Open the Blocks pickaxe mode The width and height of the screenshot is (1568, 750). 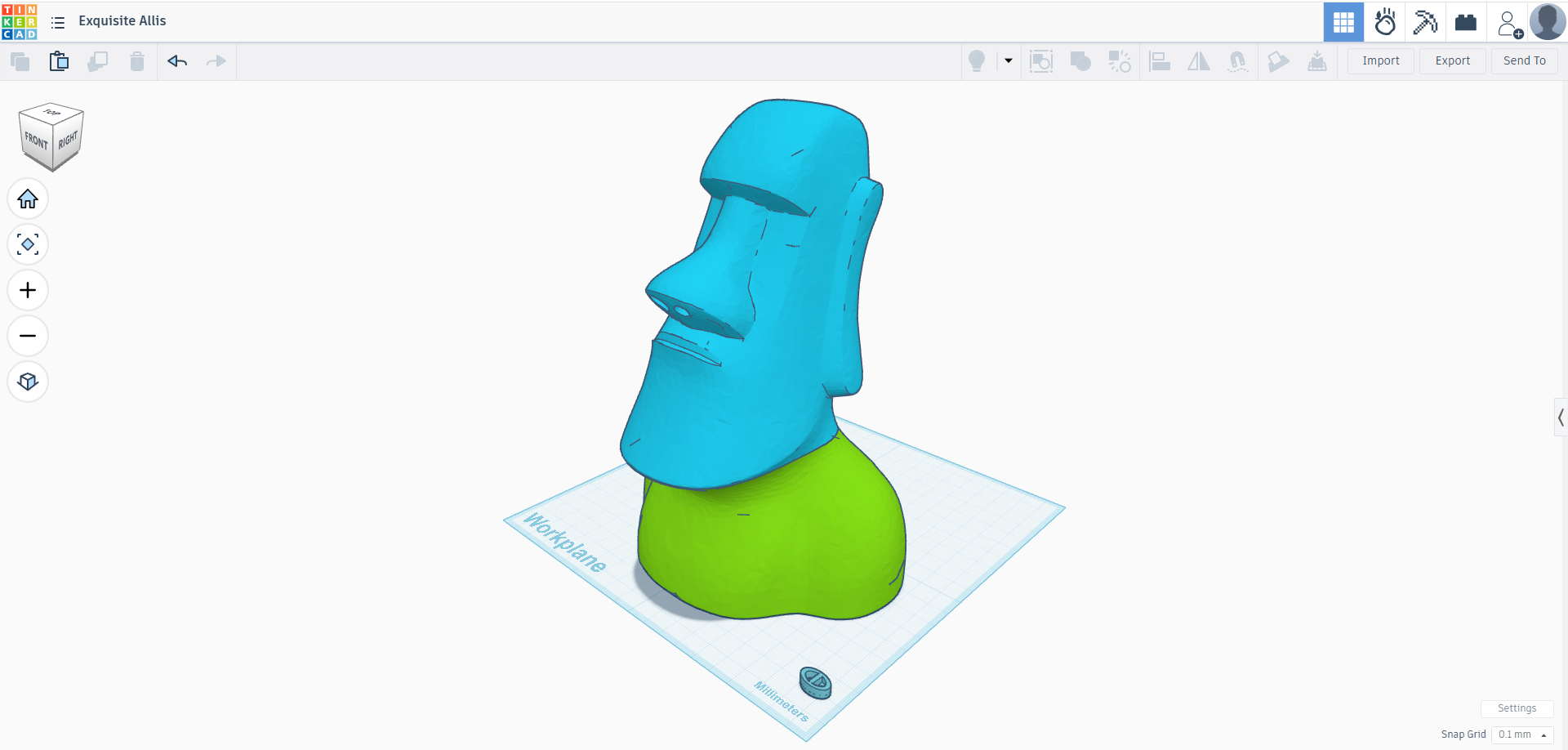point(1425,22)
